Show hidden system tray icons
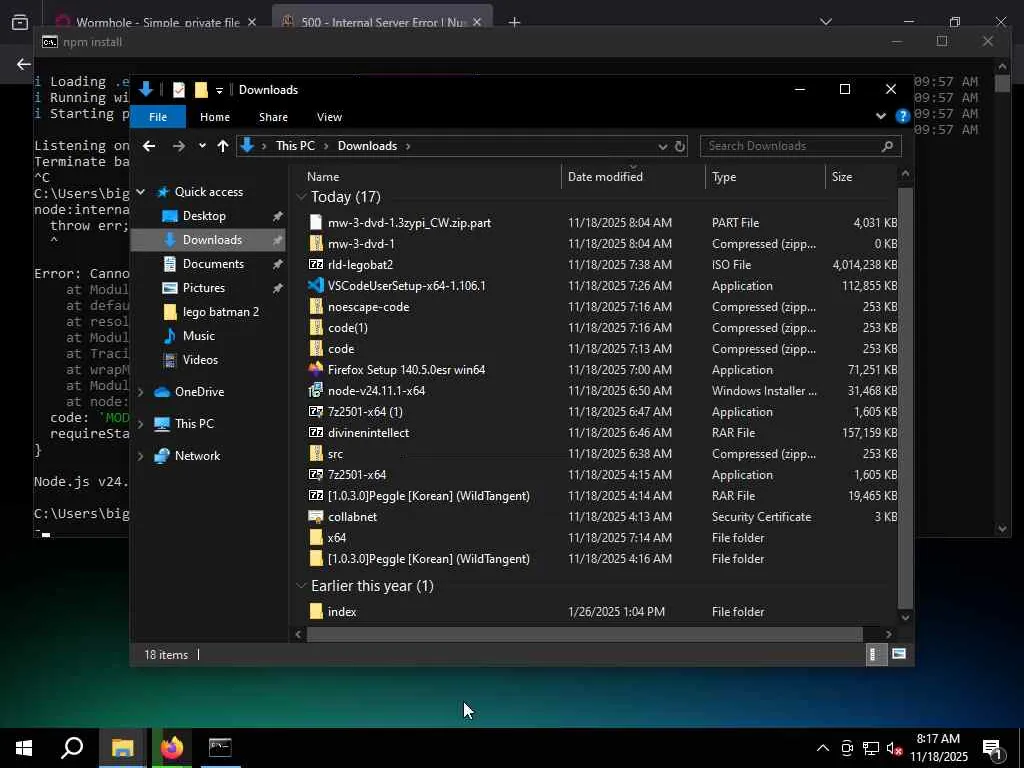The width and height of the screenshot is (1024, 768). coord(823,748)
